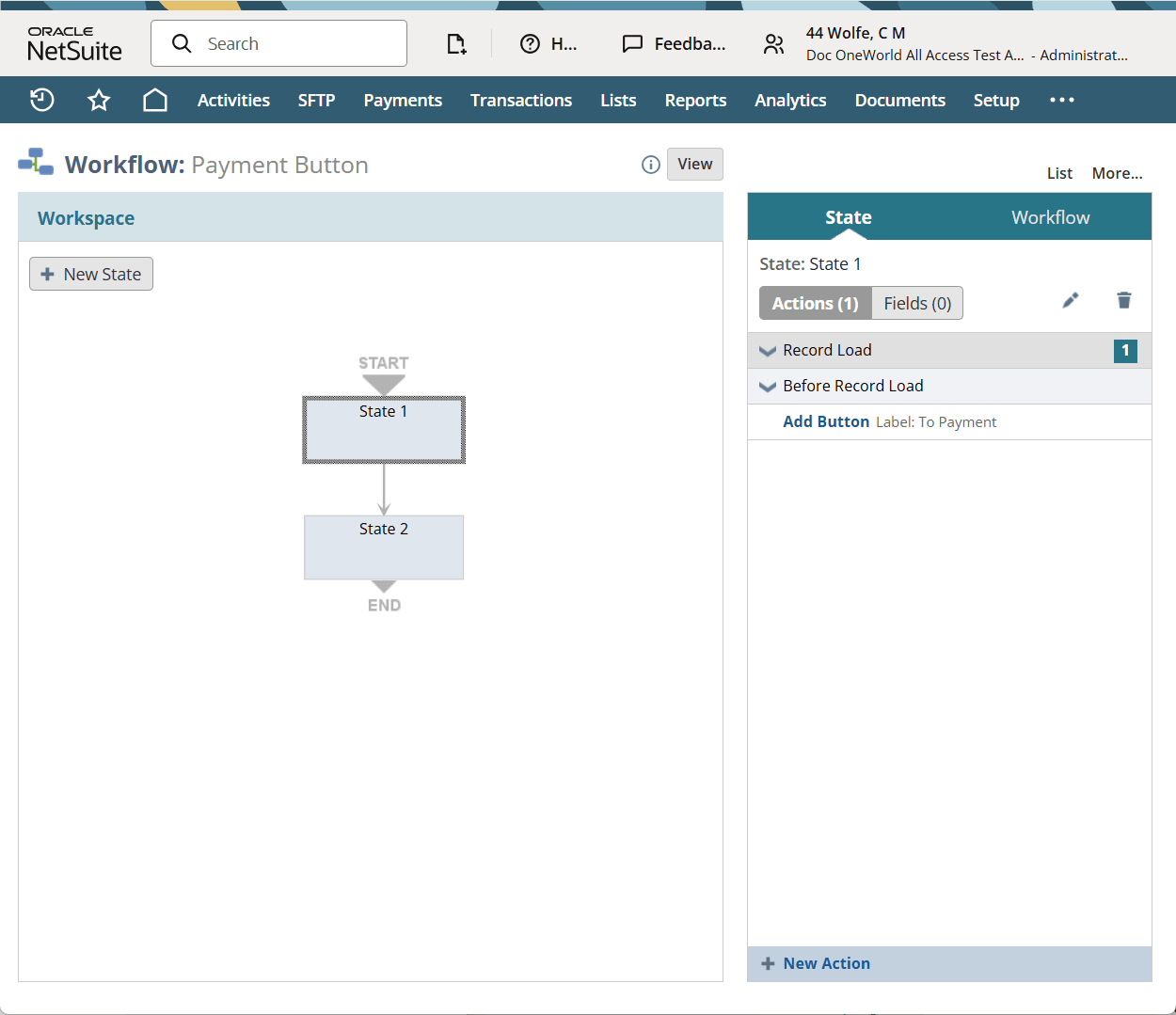Open the Documents menu
This screenshot has height=1015, width=1176.
coord(899,100)
